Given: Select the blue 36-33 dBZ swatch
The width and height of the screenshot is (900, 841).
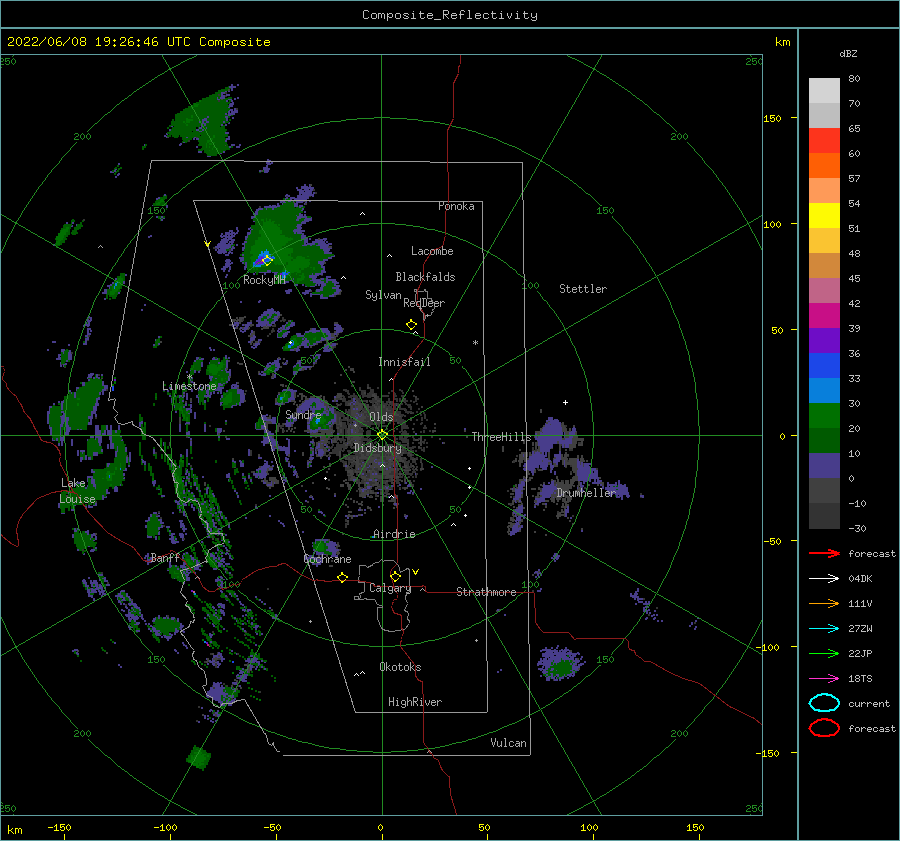Looking at the screenshot, I should pyautogui.click(x=824, y=366).
